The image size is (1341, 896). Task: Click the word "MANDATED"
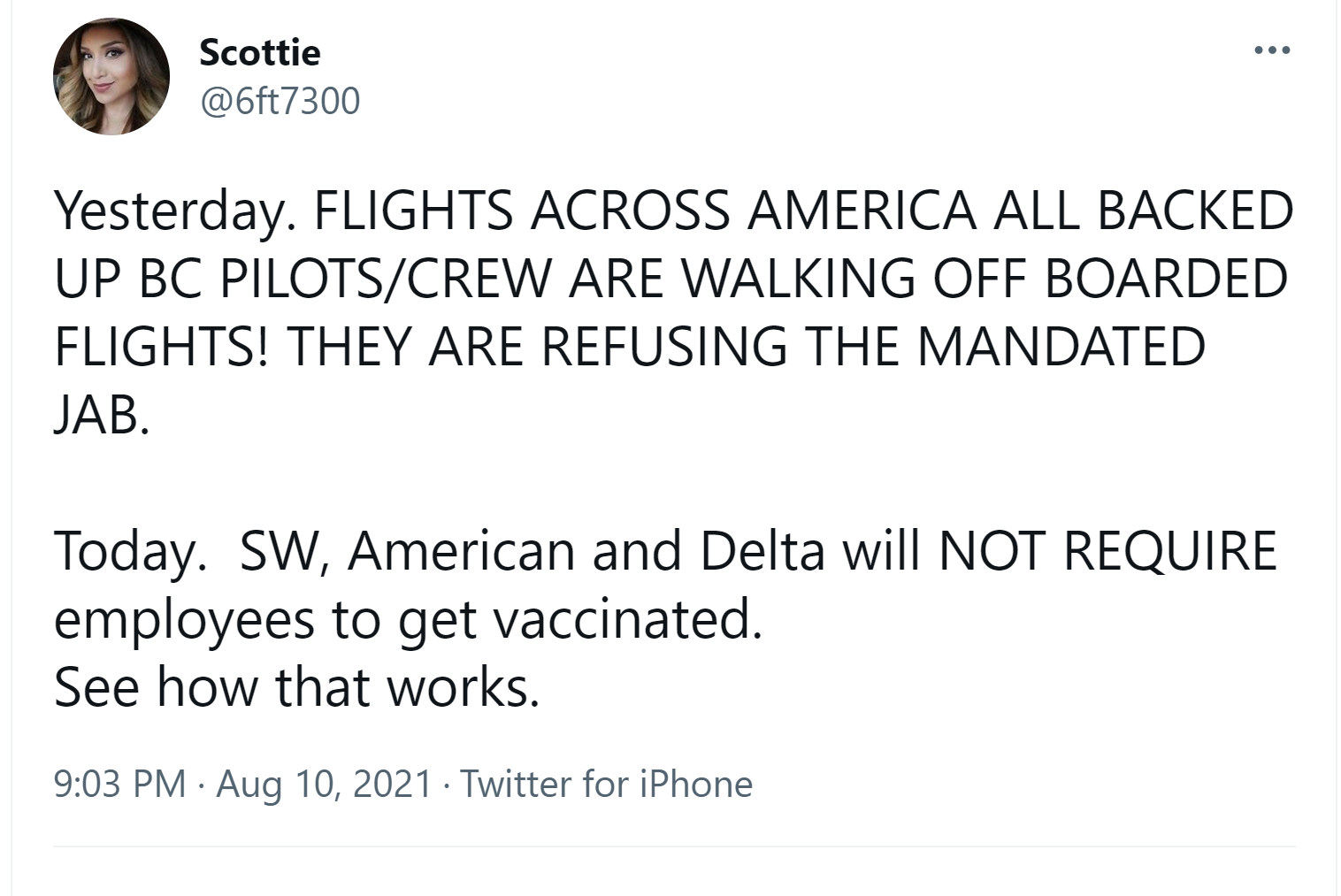1061,346
